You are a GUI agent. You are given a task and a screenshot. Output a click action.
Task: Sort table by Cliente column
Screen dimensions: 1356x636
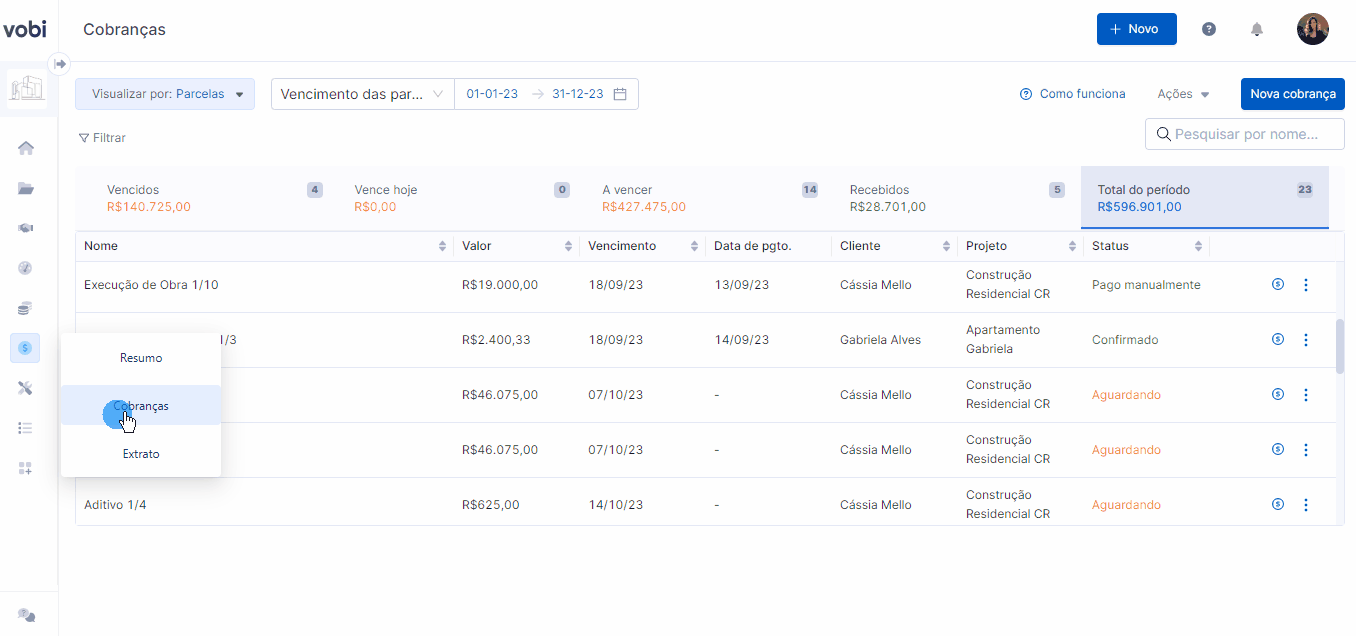tap(946, 246)
